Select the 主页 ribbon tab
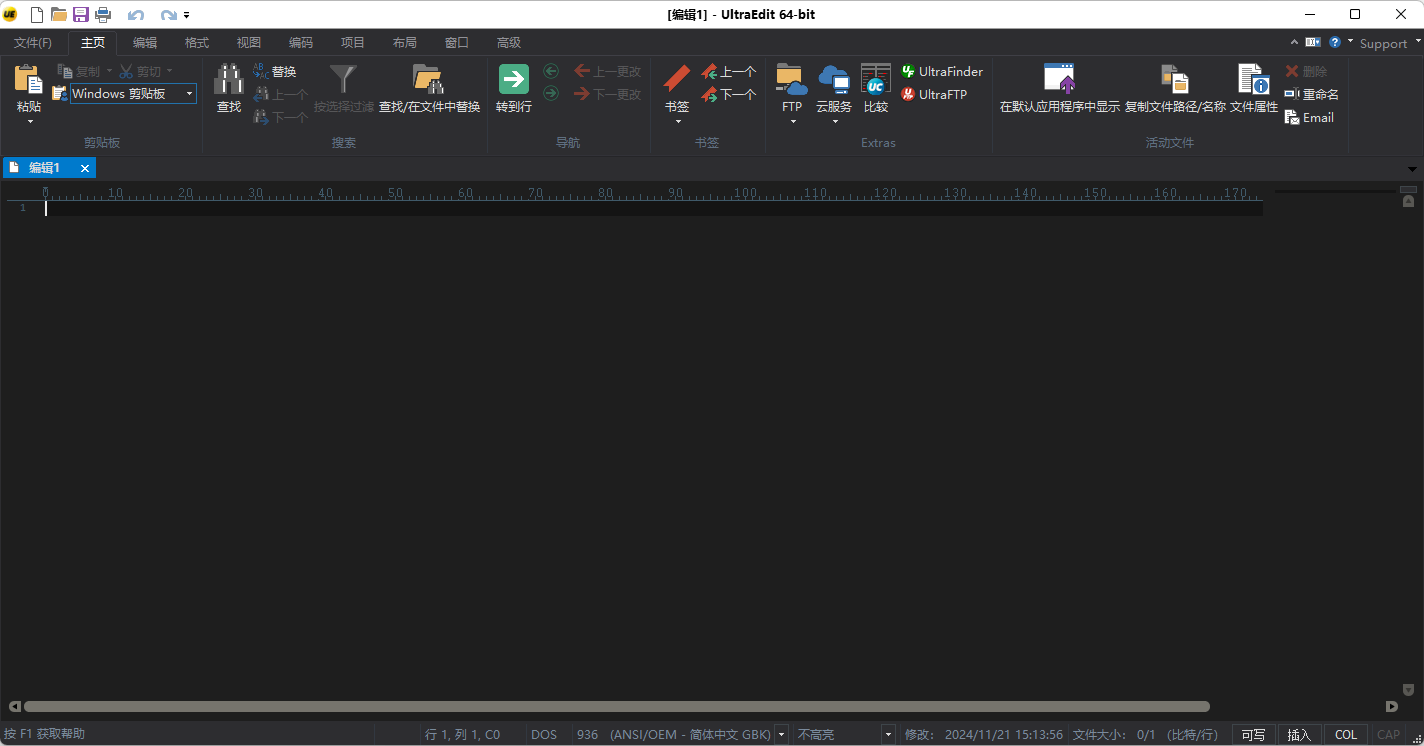The image size is (1424, 746). pos(93,43)
